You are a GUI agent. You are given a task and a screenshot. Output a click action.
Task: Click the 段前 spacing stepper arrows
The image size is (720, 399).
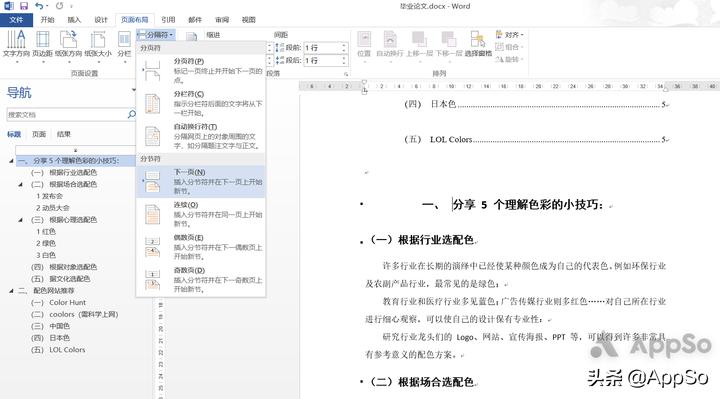tap(344, 48)
